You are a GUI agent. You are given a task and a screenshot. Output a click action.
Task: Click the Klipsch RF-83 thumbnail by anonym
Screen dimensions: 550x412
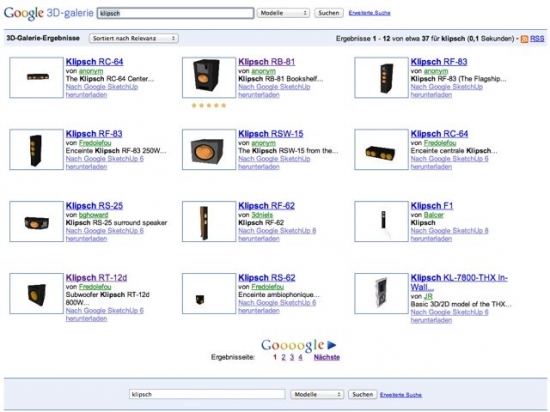[x=381, y=77]
